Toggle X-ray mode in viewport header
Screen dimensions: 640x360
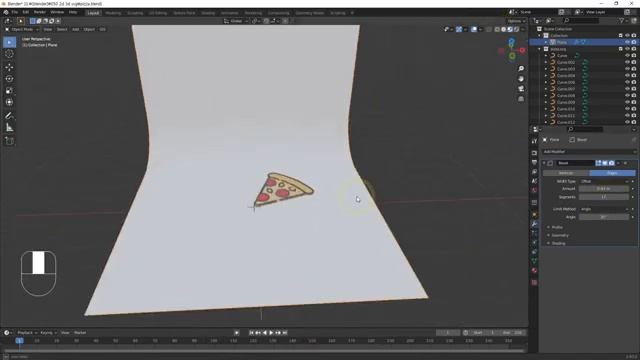point(489,29)
